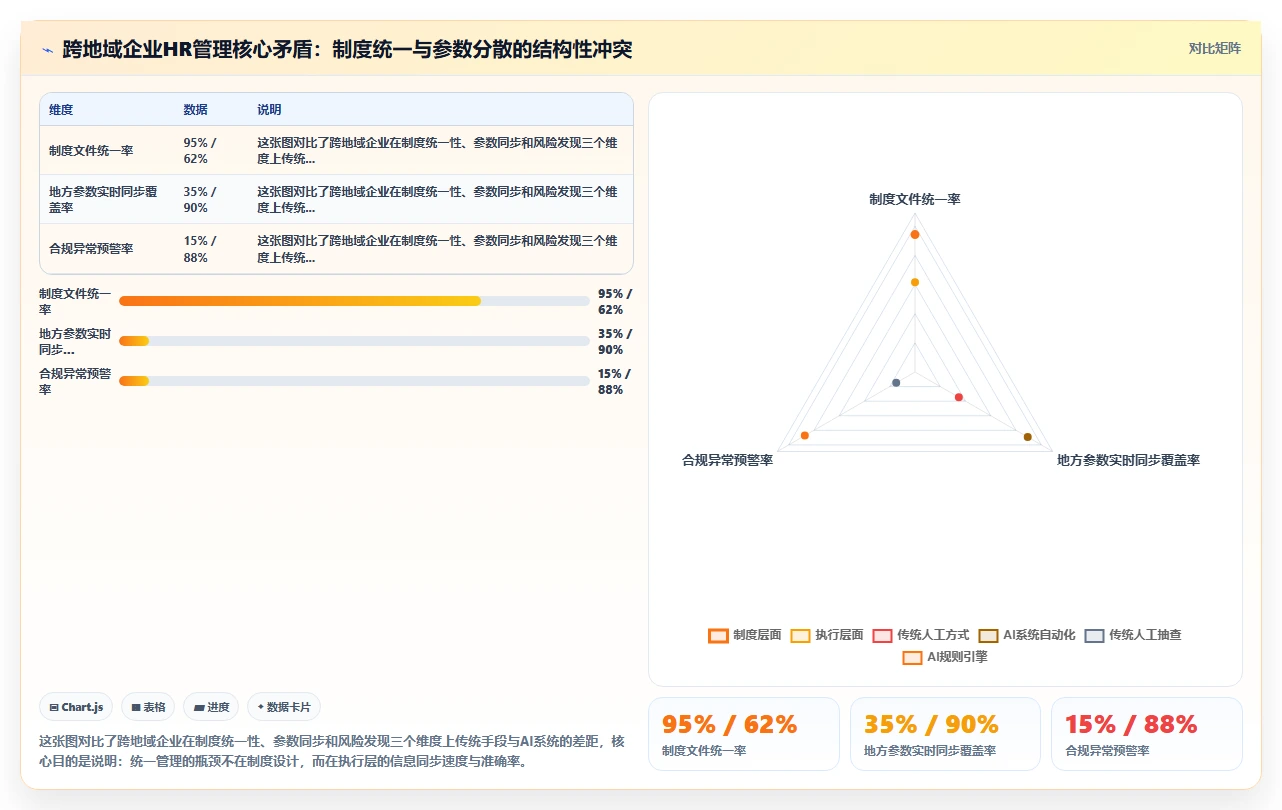Open the 95% / 62% data card

click(x=743, y=734)
